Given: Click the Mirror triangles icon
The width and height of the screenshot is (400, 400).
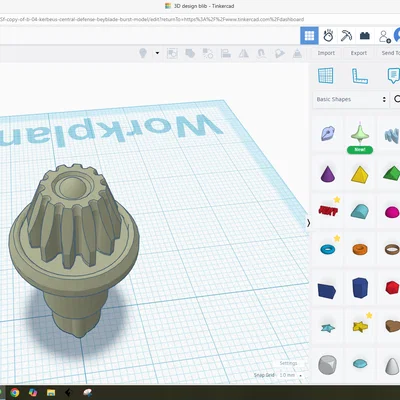Looking at the screenshot, I should 244,53.
